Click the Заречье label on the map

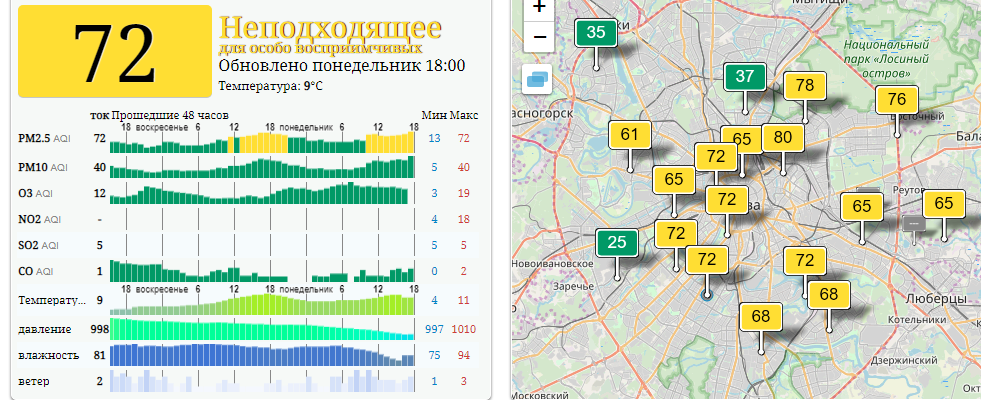click(x=572, y=287)
